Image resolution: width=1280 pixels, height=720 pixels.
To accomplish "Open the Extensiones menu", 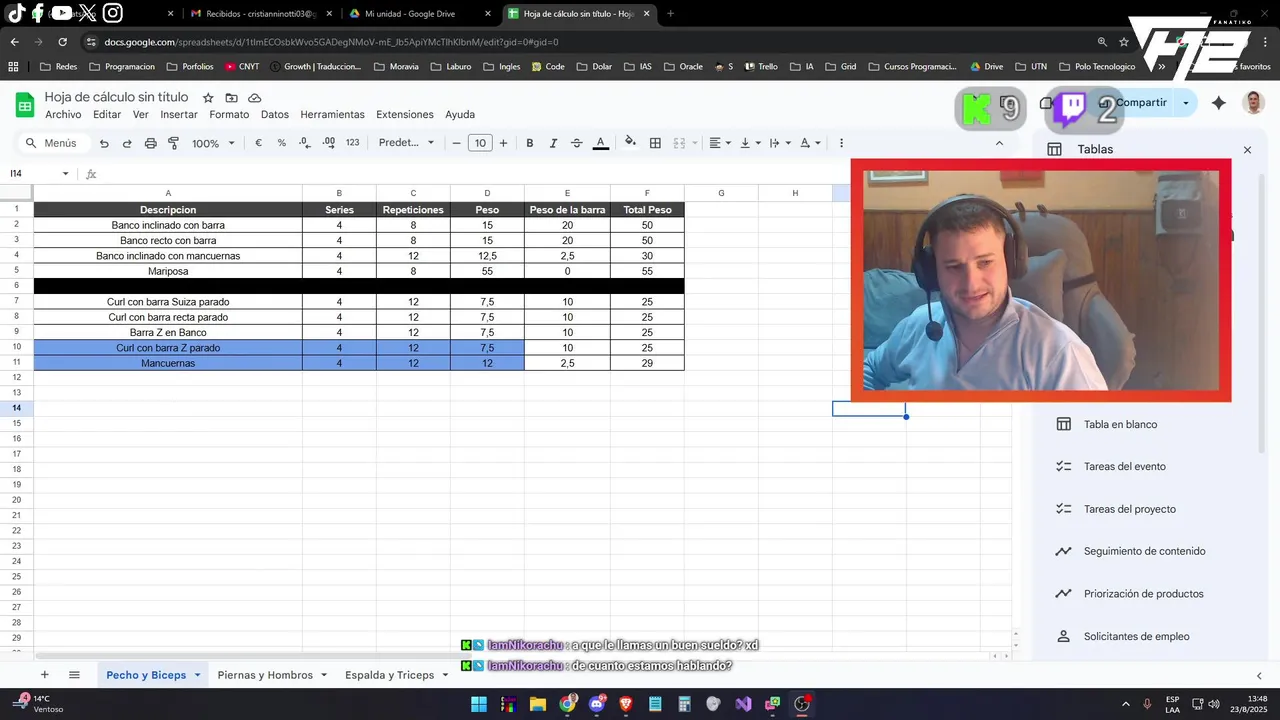I will click(405, 115).
